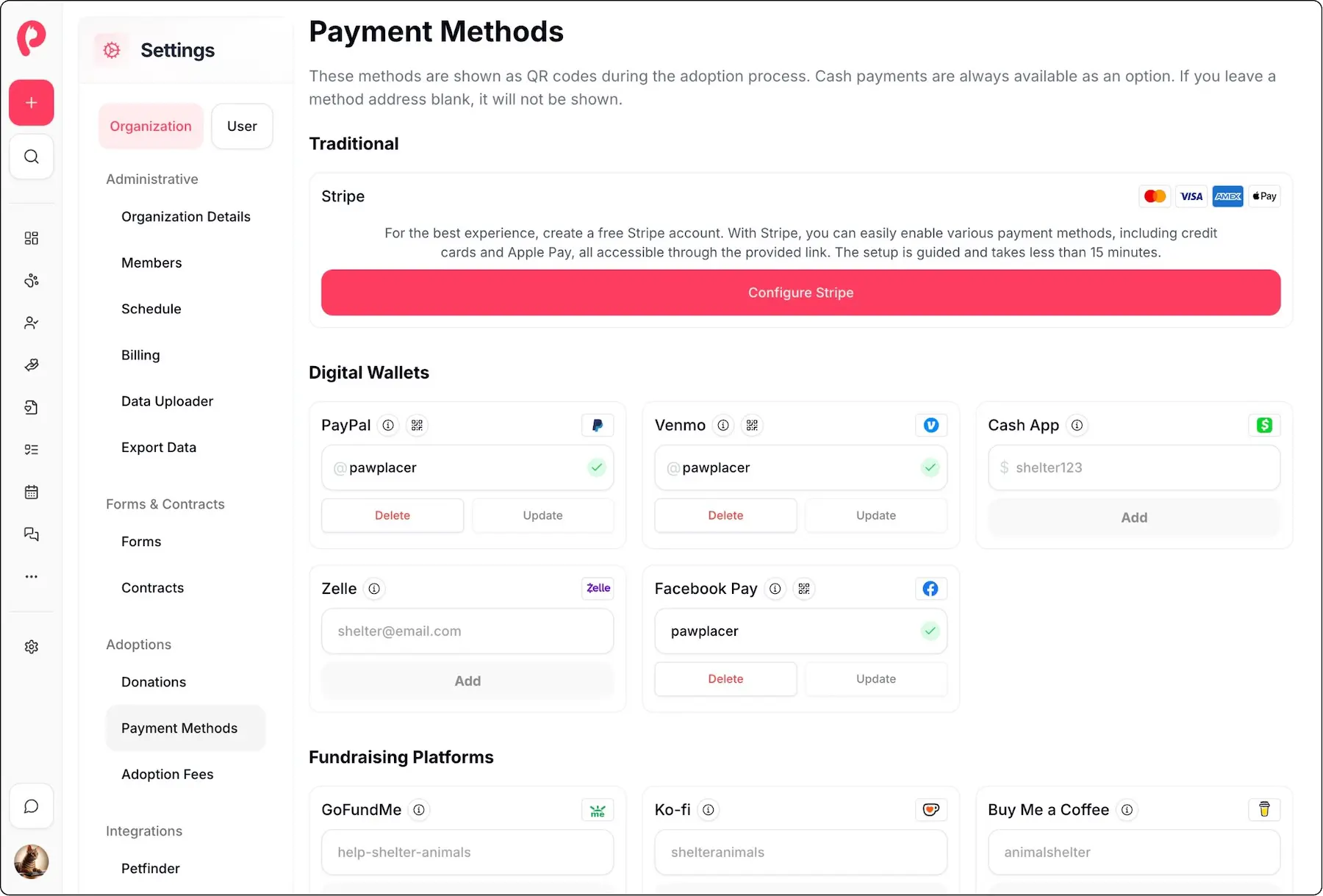Click the verified checkmark beside PayPal username
Viewport: 1323px width, 896px height.
point(597,467)
